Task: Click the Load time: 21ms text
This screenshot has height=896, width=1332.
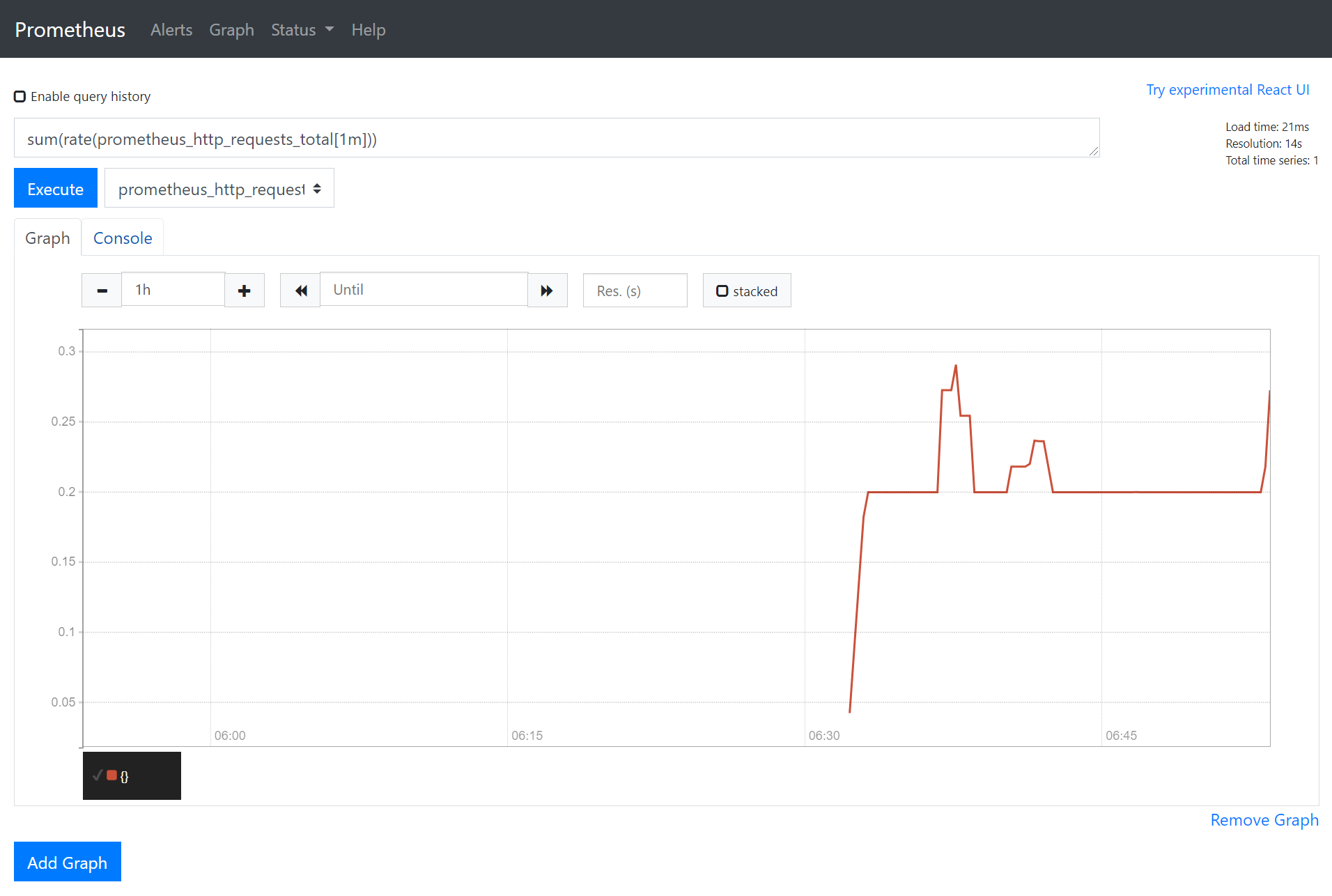Action: (x=1267, y=127)
